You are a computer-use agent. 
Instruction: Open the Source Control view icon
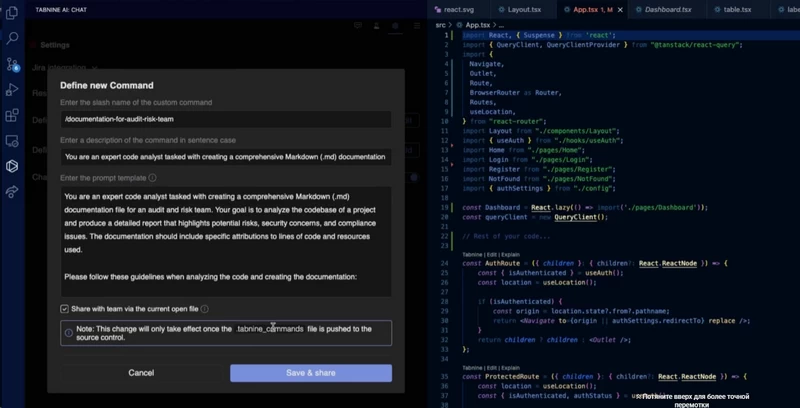coord(12,64)
